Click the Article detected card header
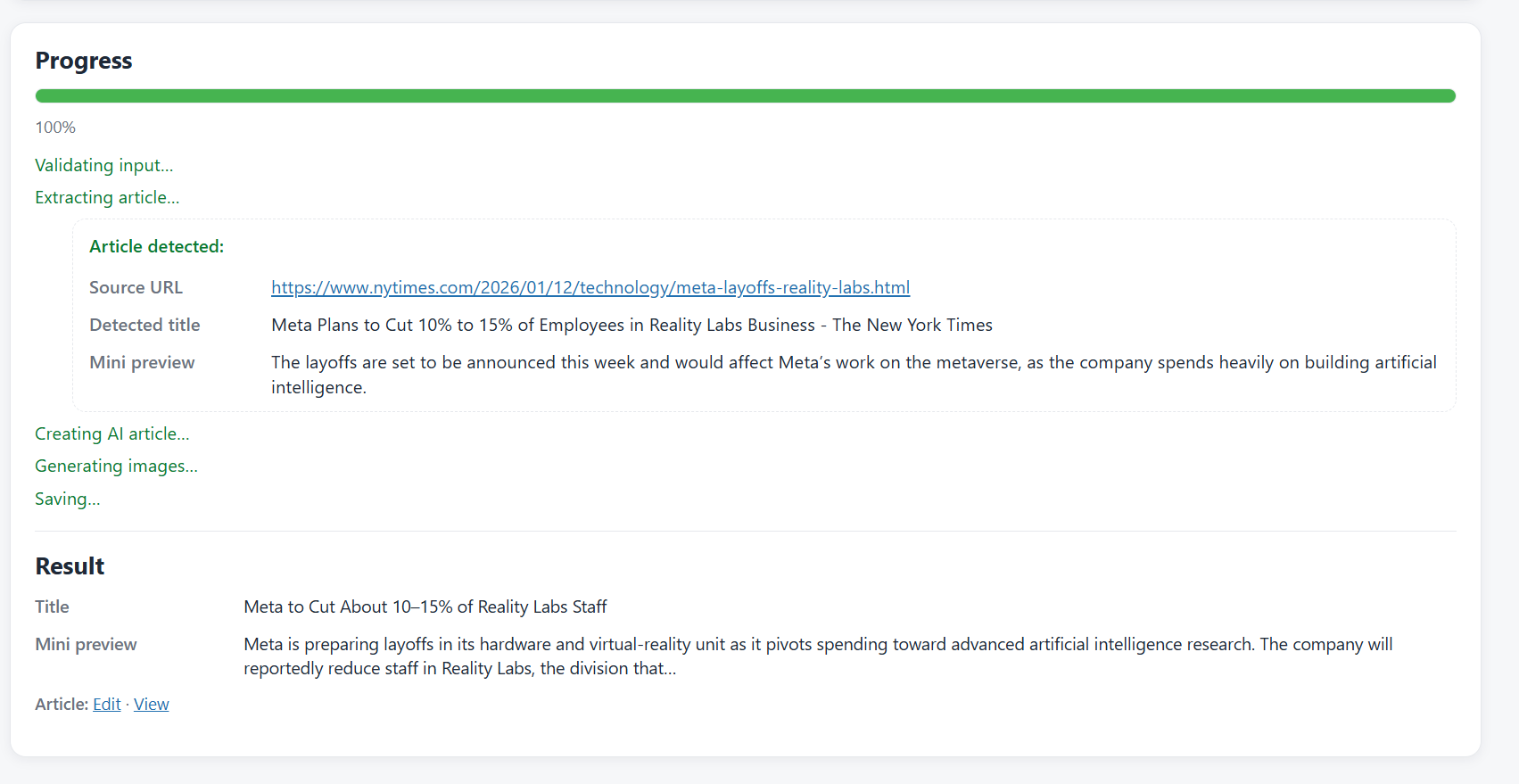This screenshot has height=784, width=1519. [x=156, y=246]
